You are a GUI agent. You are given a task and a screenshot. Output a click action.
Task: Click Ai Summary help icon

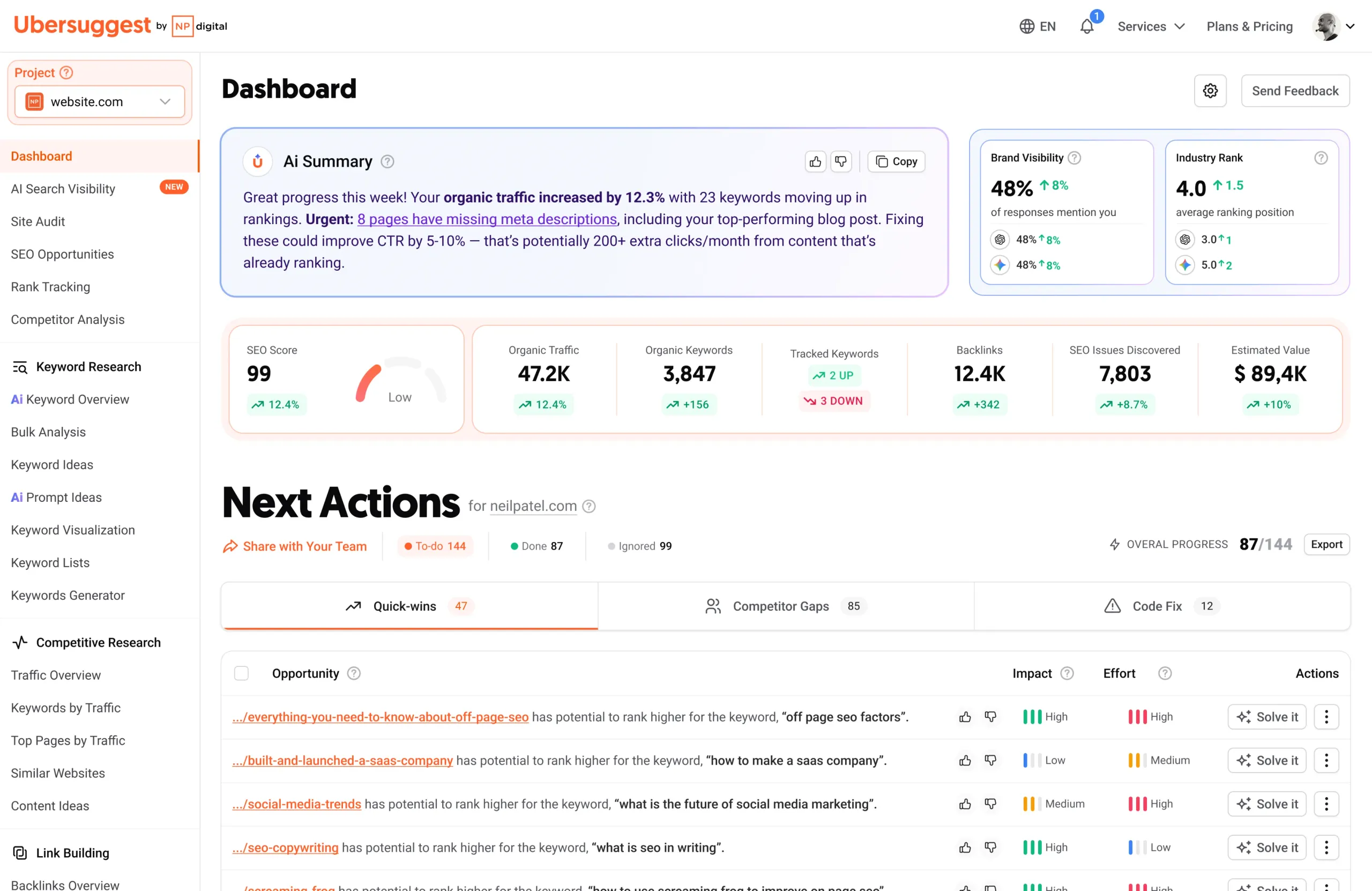(387, 162)
